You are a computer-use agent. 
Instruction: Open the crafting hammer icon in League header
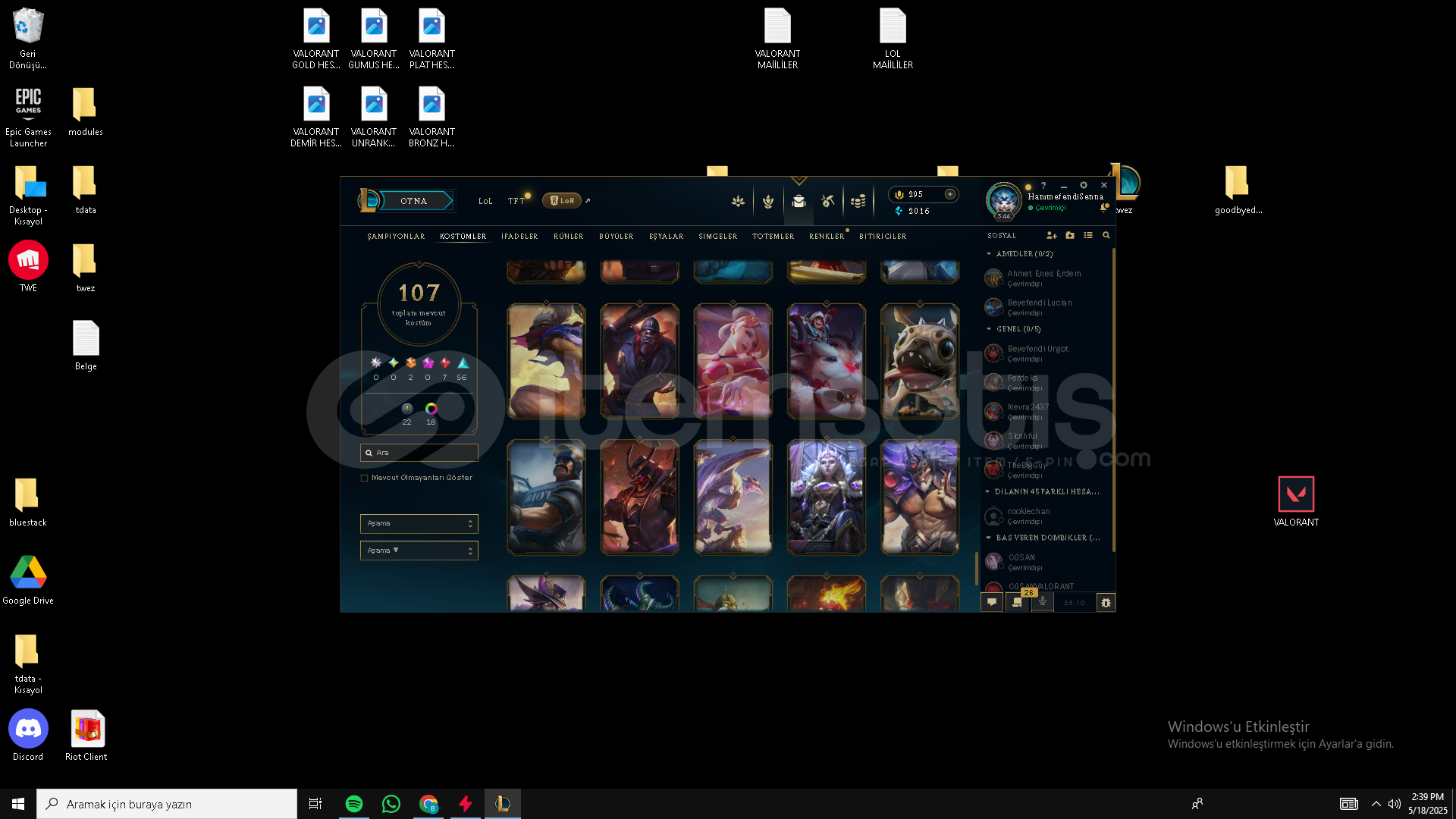(827, 201)
